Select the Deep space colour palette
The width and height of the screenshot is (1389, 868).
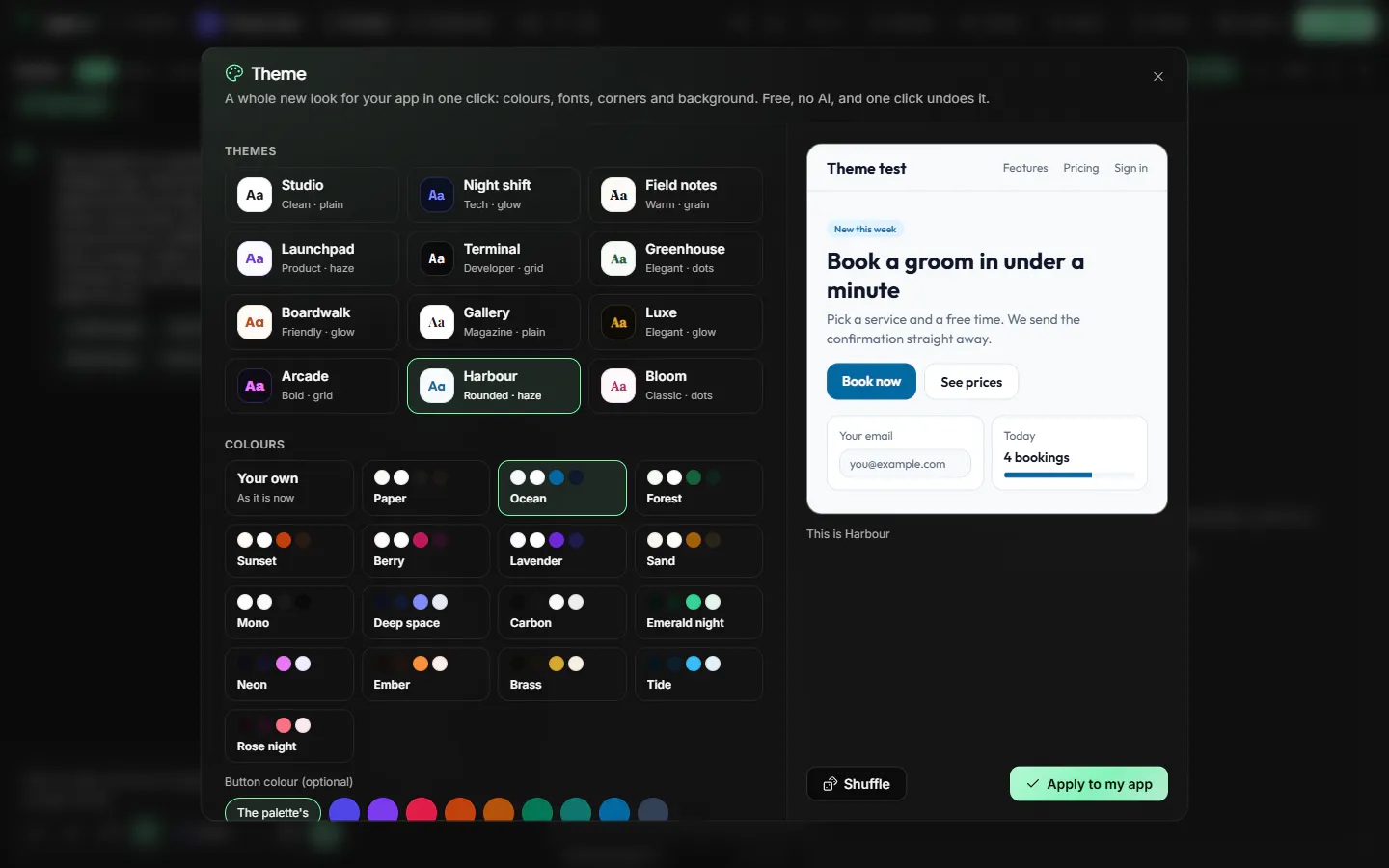pyautogui.click(x=425, y=612)
